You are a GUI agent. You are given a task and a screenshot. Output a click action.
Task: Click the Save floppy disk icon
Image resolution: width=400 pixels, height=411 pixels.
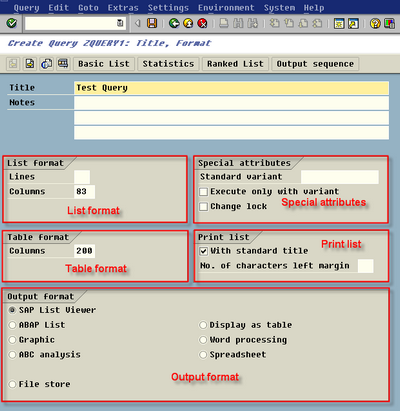pyautogui.click(x=152, y=23)
